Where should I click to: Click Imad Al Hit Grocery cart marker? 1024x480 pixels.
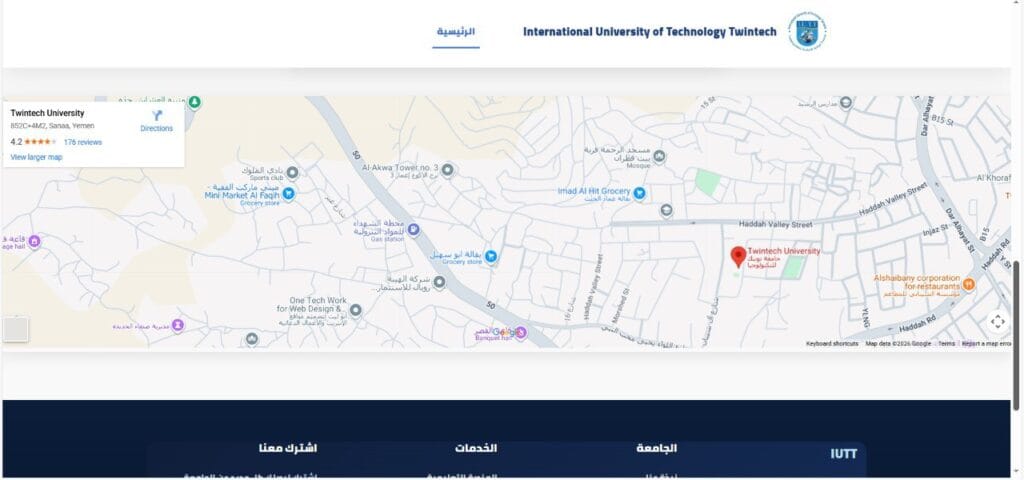(640, 193)
